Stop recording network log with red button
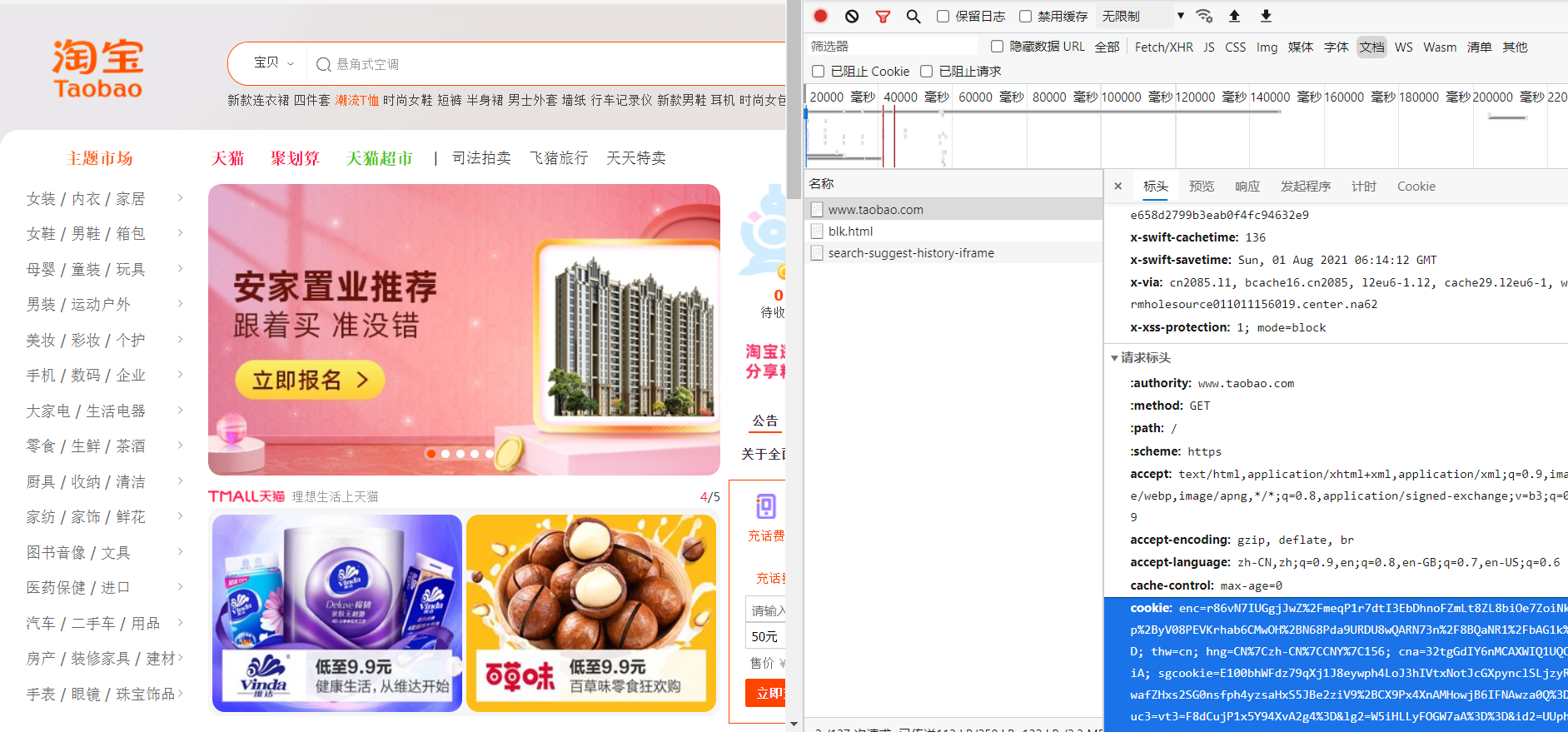 tap(820, 16)
